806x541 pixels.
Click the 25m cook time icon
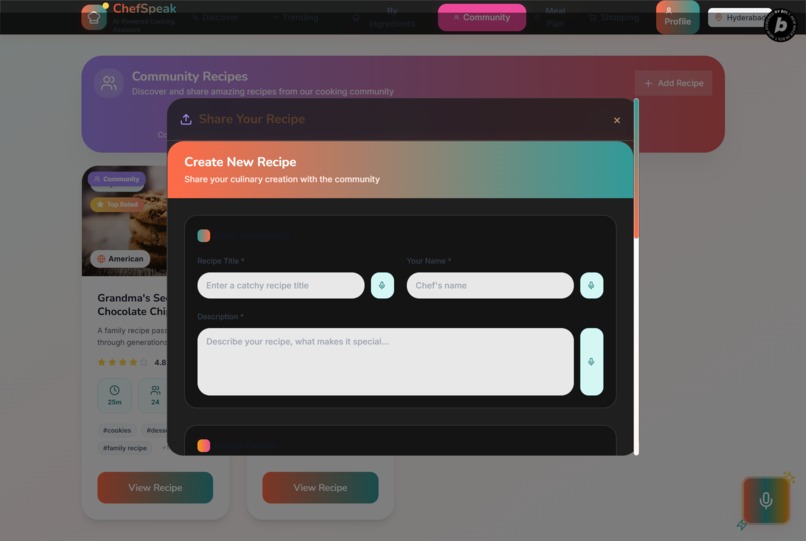click(x=114, y=390)
